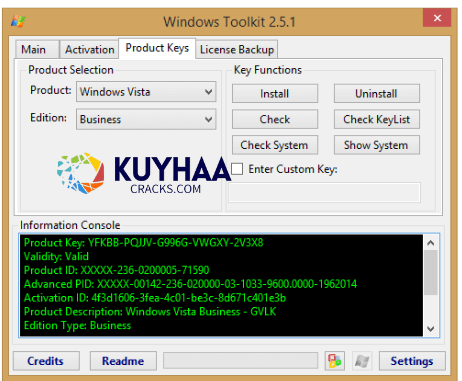This screenshot has width=462, height=381.
Task: Select the Product Keys tab
Action: tap(157, 48)
